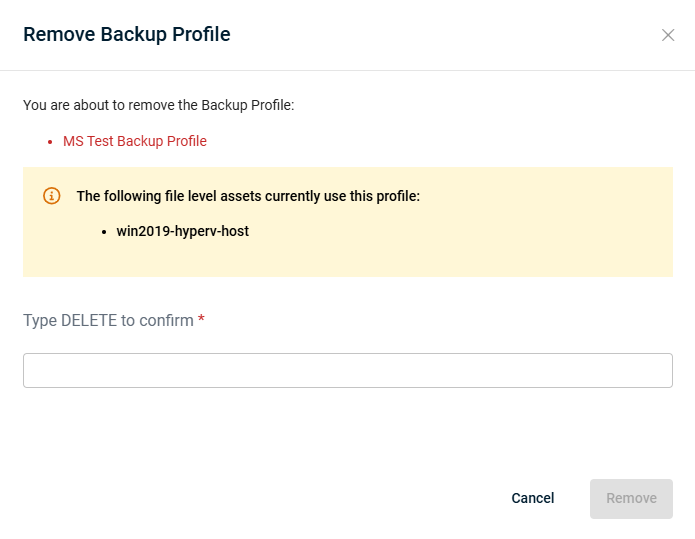Click the red bullet before profile name

coord(50,142)
